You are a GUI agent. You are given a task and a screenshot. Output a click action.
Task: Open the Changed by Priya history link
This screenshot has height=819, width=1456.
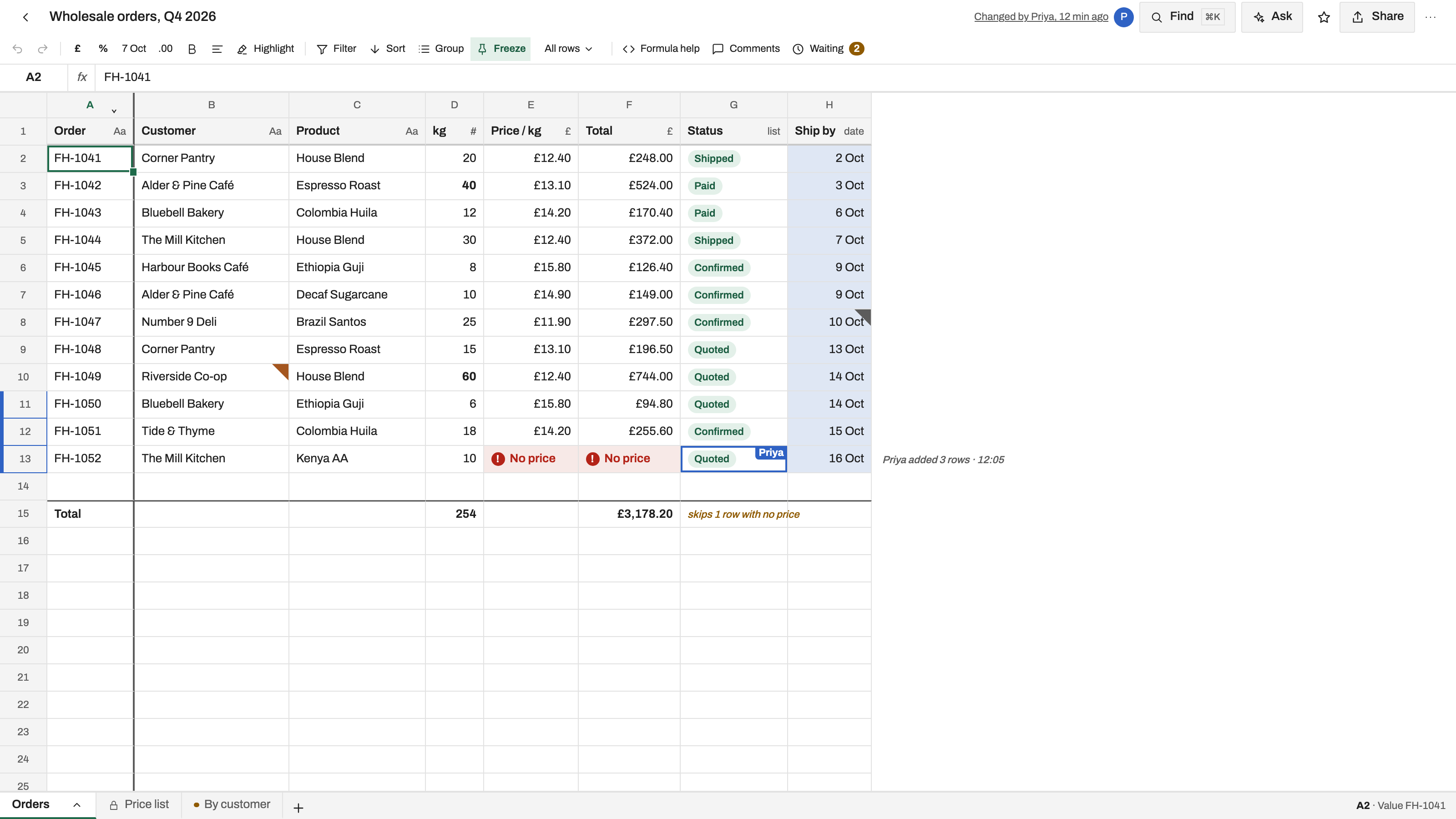tap(1041, 17)
